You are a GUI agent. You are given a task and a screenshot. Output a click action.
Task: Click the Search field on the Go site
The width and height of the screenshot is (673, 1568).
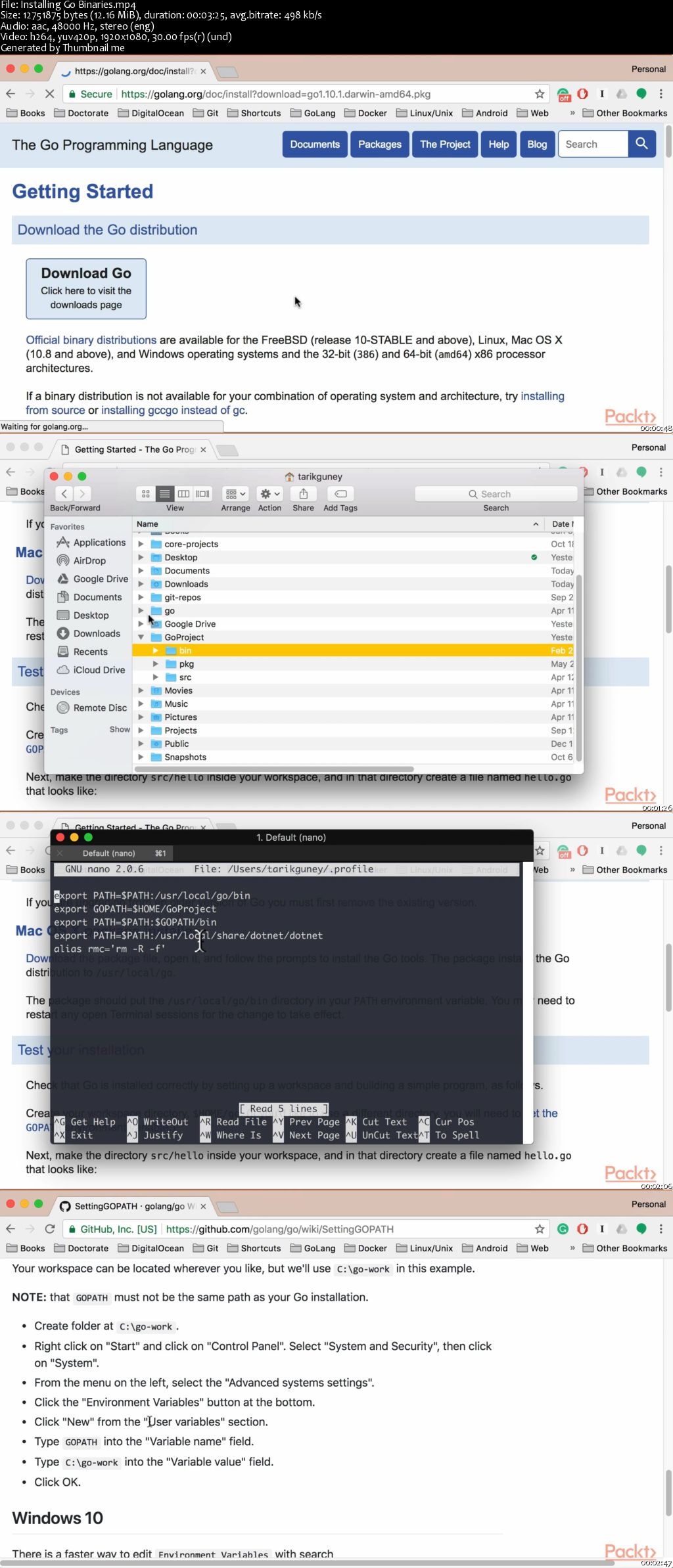coord(593,144)
